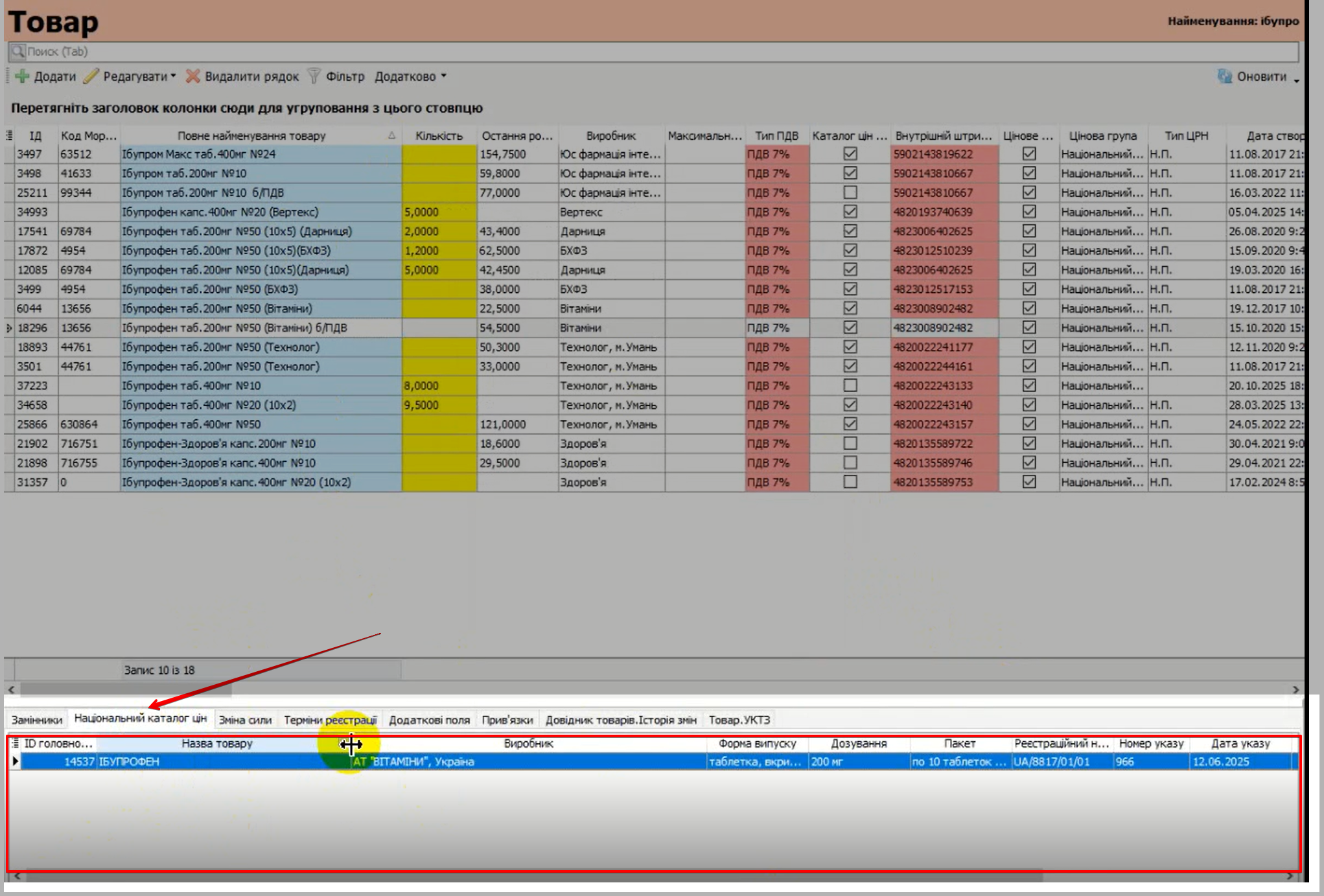The image size is (1324, 896).
Task: Toggle Каталог цін checkbox for Ібупром 6/ПДВ row
Action: point(850,192)
